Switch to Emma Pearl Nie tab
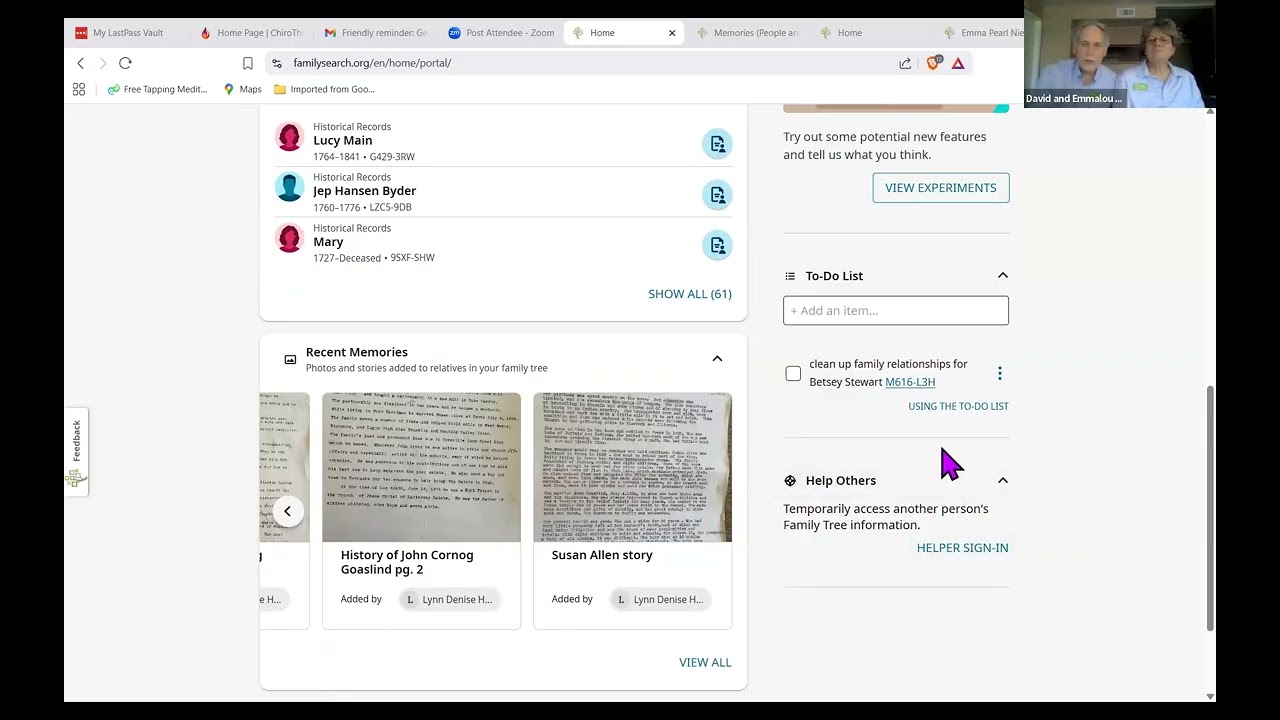The width and height of the screenshot is (1280, 720). pyautogui.click(x=982, y=33)
